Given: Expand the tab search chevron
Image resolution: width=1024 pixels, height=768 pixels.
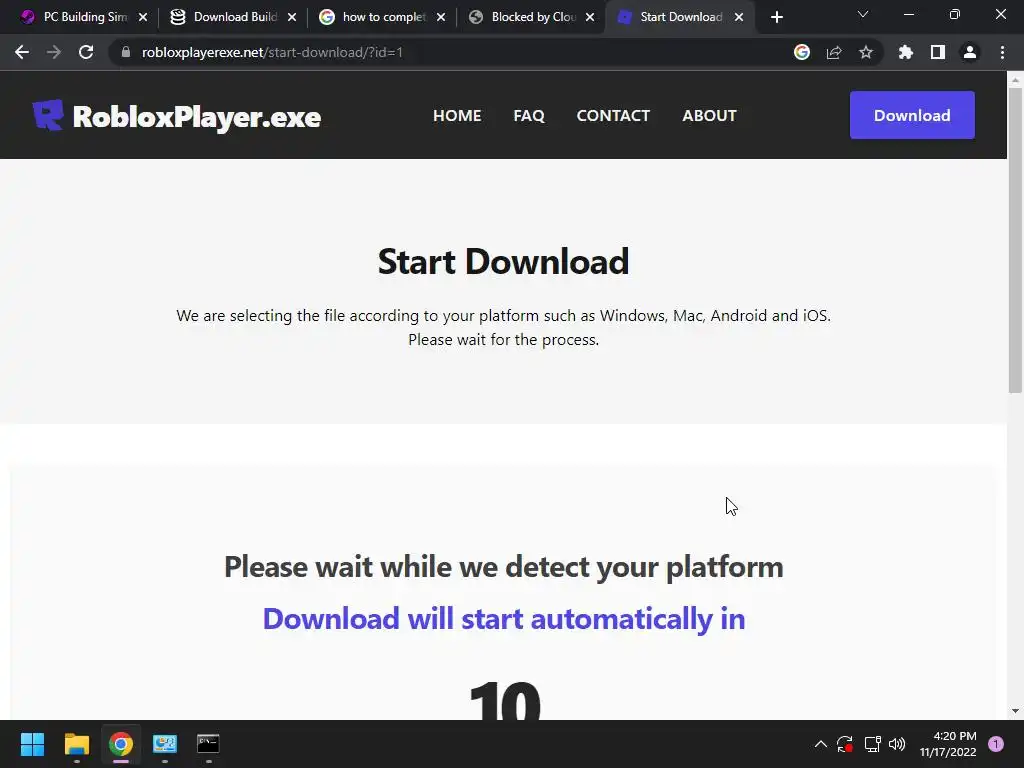Looking at the screenshot, I should coord(863,14).
